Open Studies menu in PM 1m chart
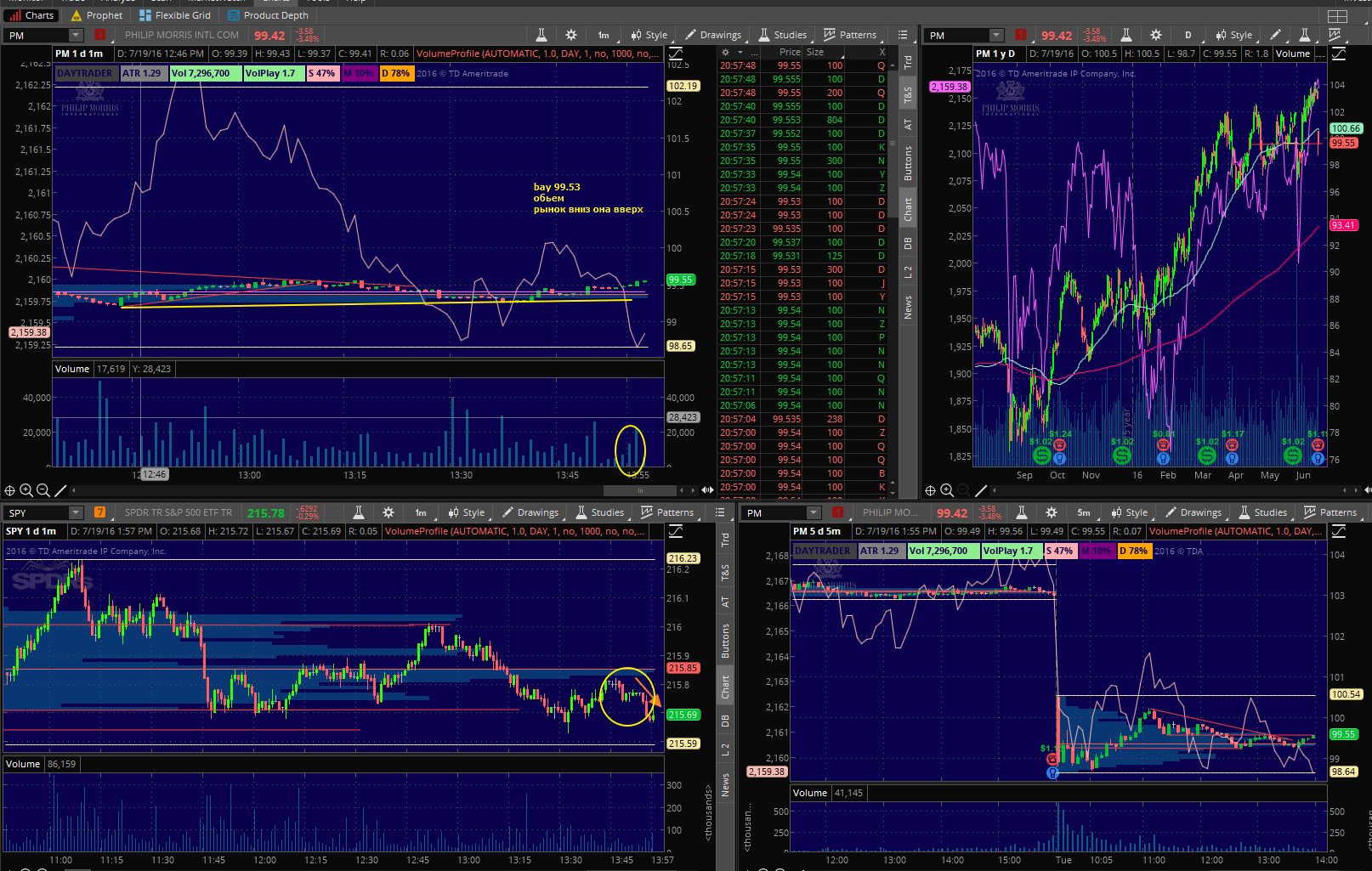Image resolution: width=1372 pixels, height=871 pixels. tap(783, 35)
